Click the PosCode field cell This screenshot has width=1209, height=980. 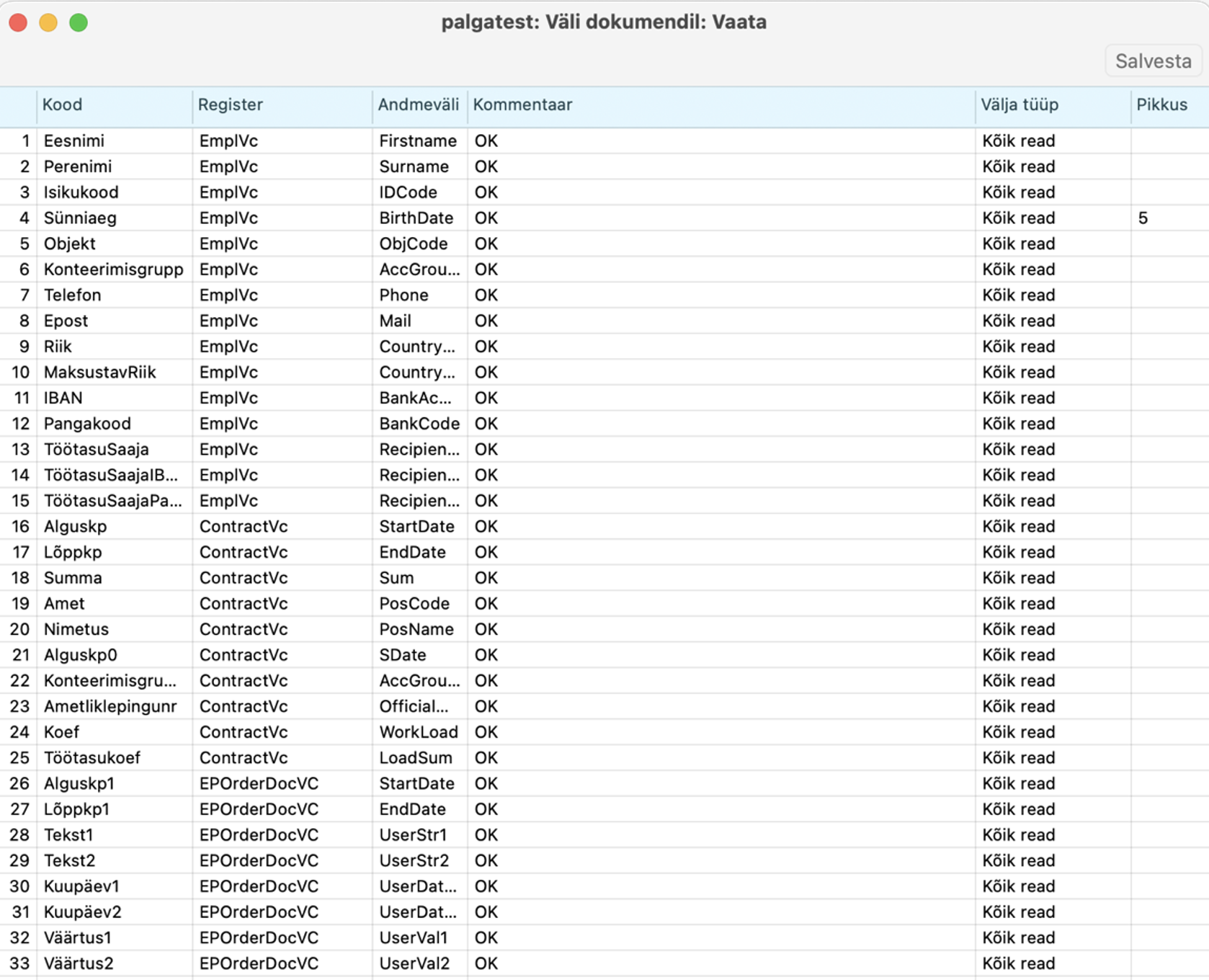[x=420, y=604]
